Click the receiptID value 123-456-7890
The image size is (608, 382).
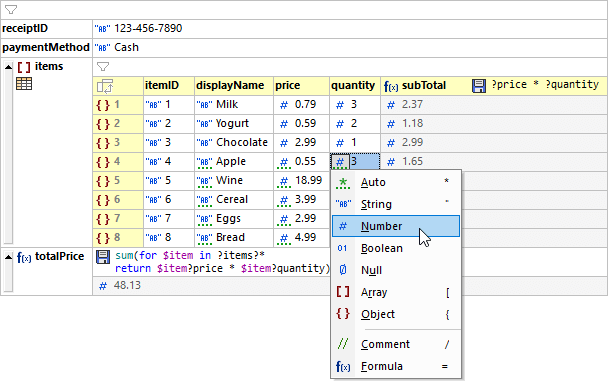(x=148, y=28)
